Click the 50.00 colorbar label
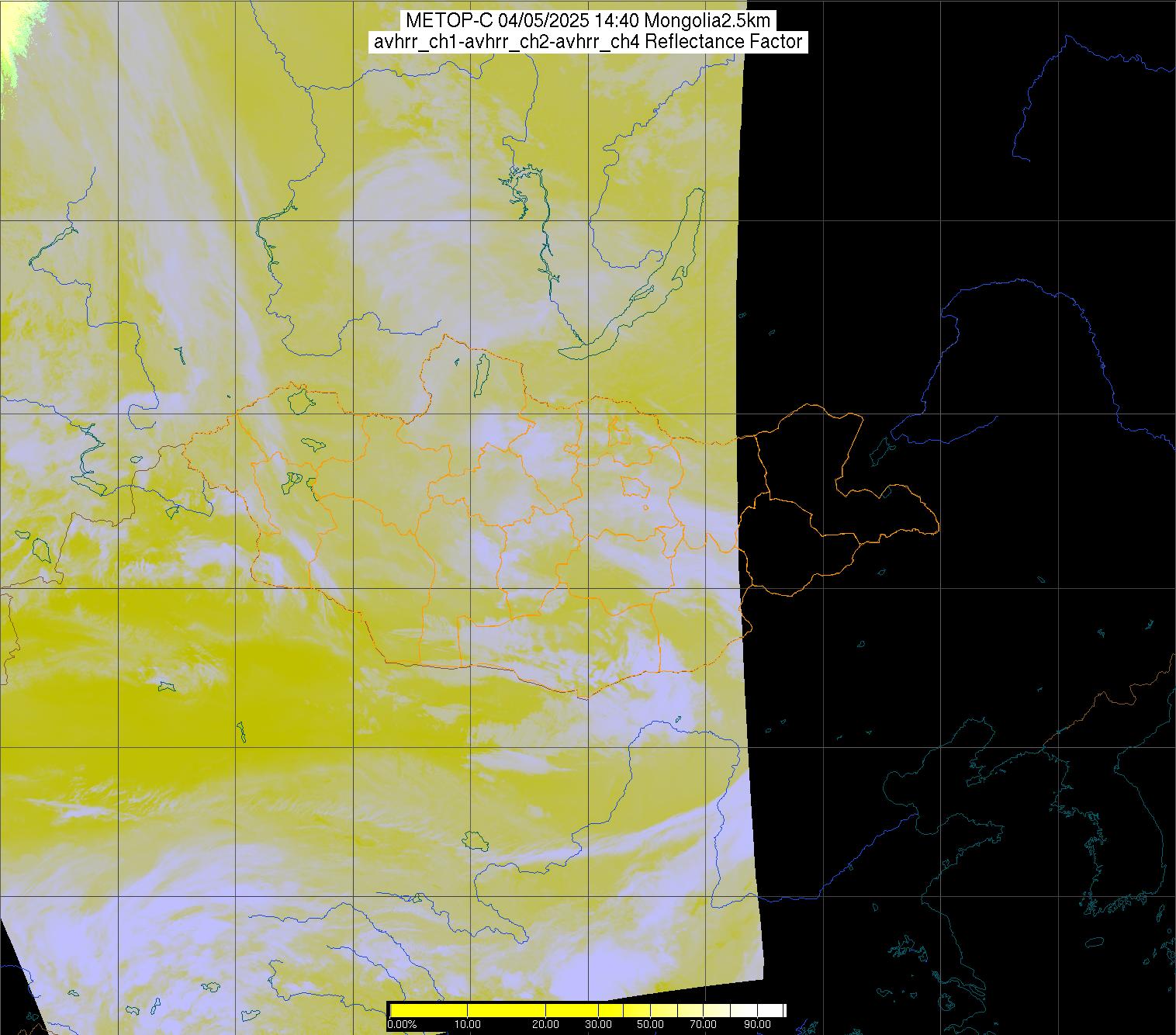 pos(649,1025)
